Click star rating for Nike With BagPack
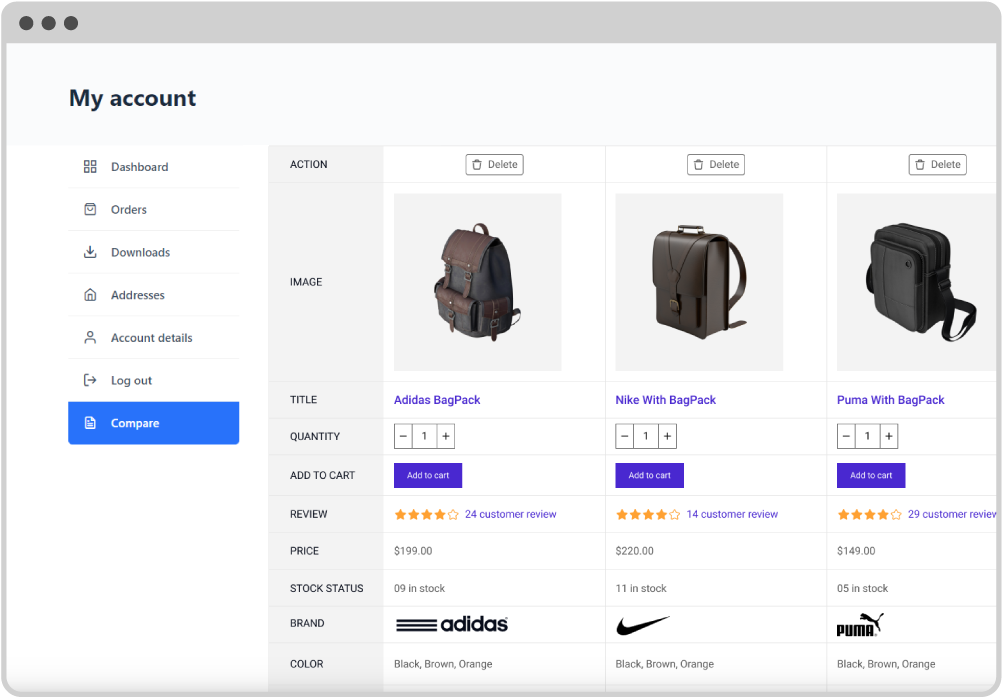This screenshot has height=697, width=1002. (648, 514)
